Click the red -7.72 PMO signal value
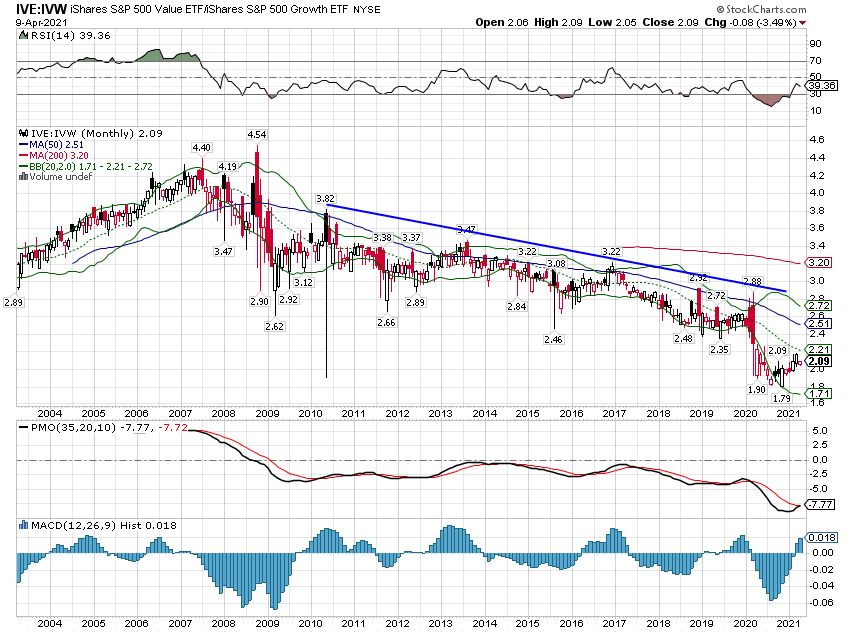The width and height of the screenshot is (850, 633). pyautogui.click(x=173, y=428)
